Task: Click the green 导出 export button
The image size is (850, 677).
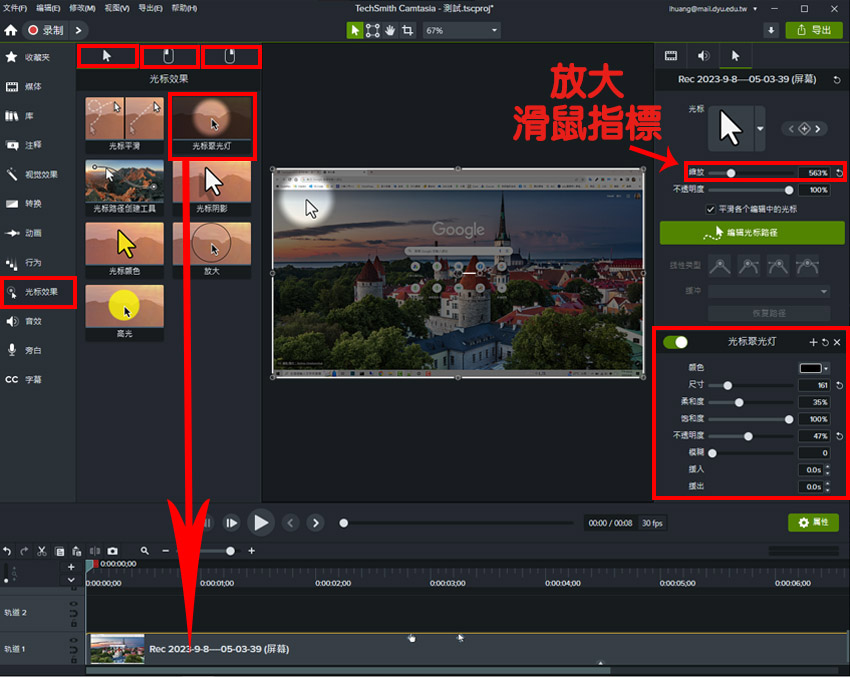Action: pos(813,31)
